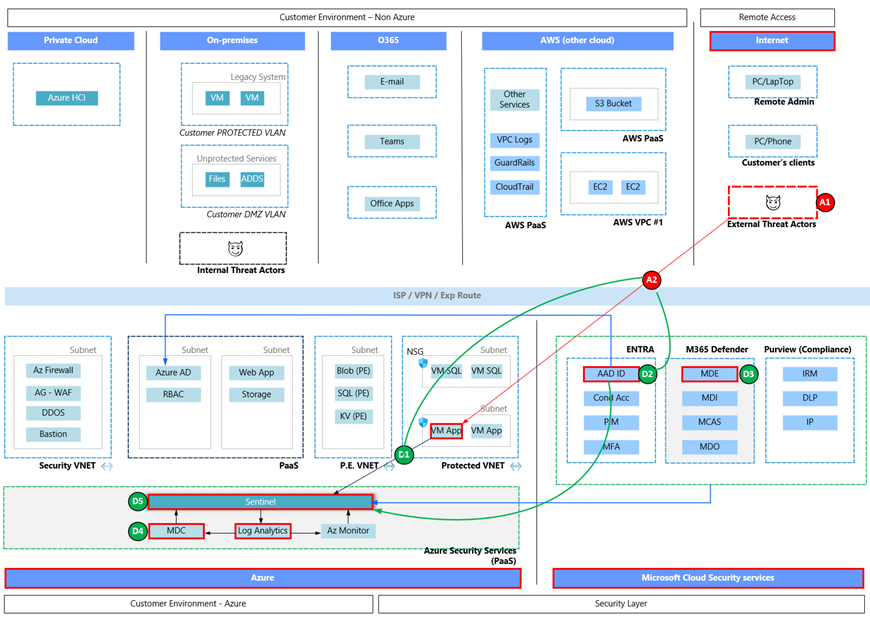Click the ISP / VPN / Exp Route band
The image size is (870, 618).
point(437,296)
